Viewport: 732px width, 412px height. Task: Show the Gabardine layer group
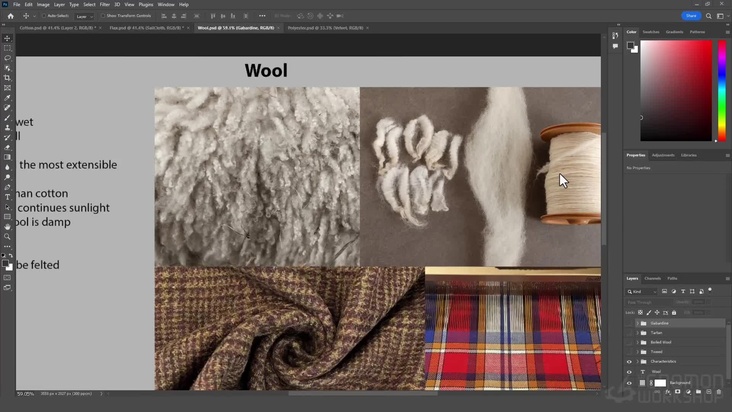coord(629,323)
